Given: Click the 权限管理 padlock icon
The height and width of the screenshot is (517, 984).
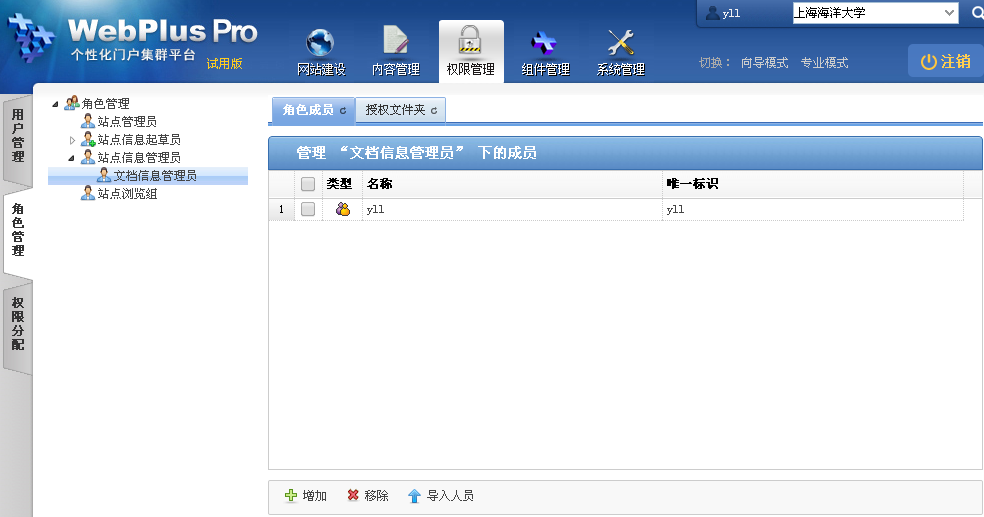Looking at the screenshot, I should tap(470, 42).
